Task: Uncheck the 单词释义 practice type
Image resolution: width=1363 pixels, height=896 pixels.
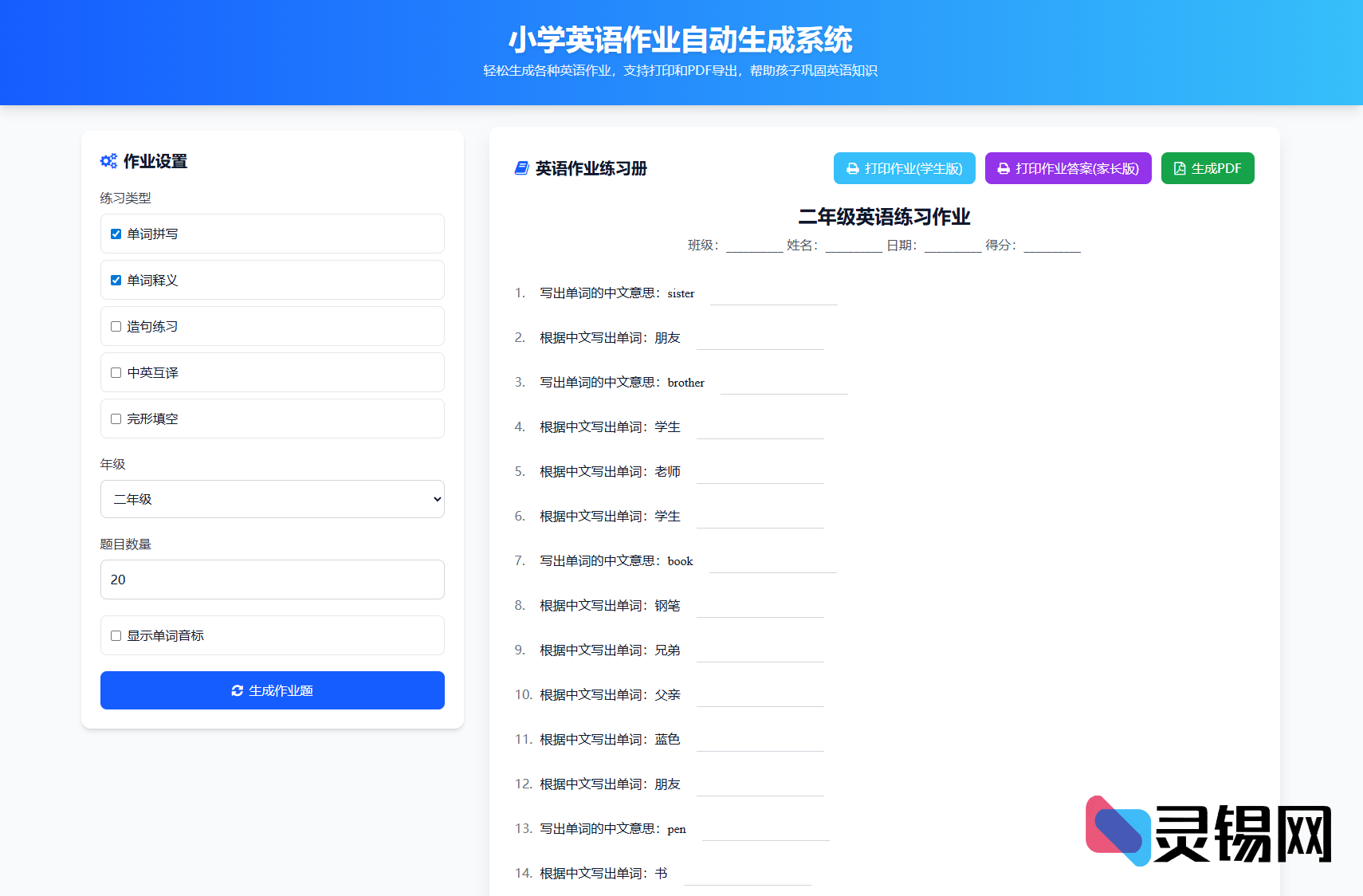Action: [x=115, y=280]
